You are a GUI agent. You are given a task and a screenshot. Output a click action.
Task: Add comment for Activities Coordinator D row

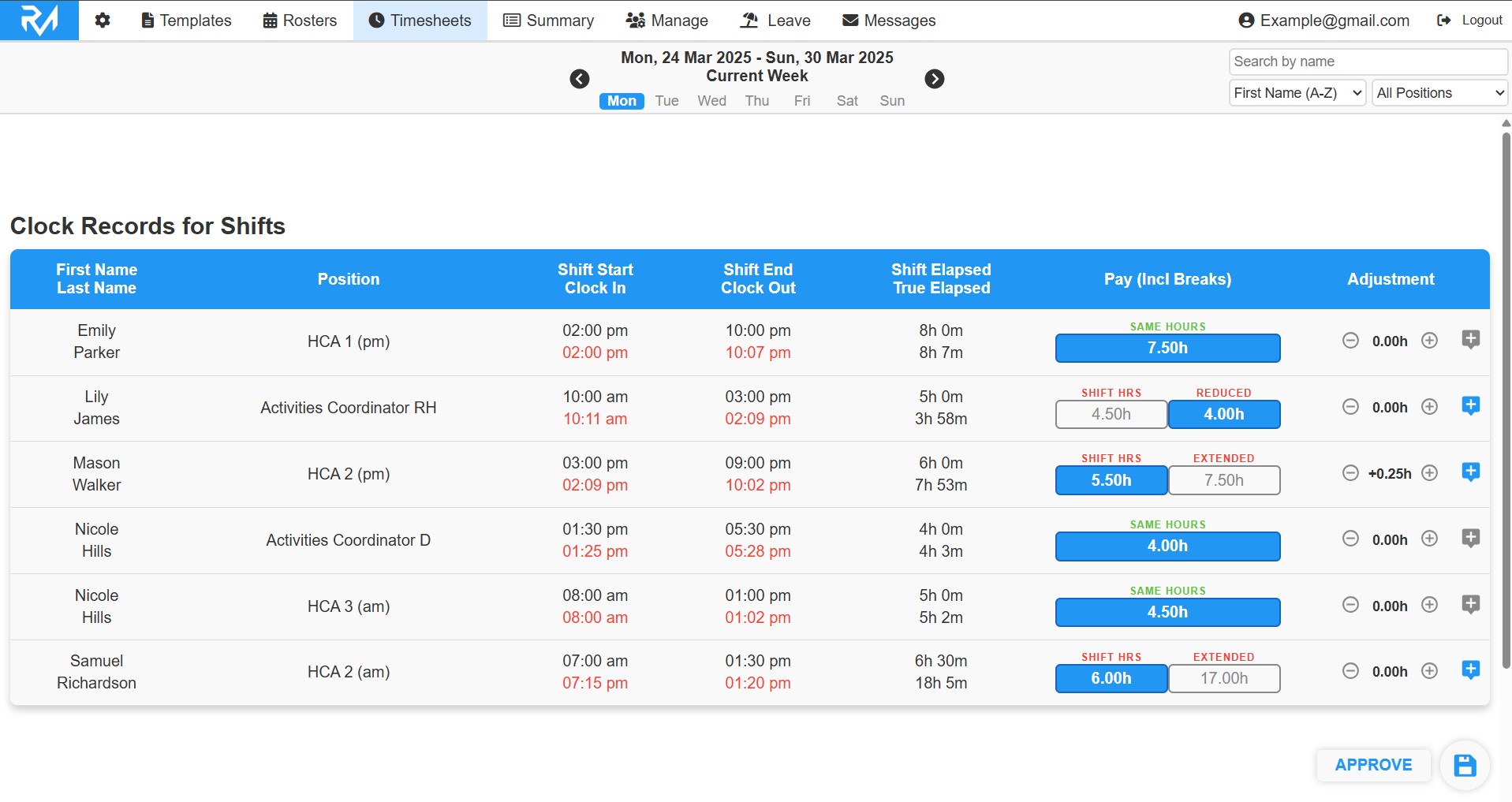[x=1470, y=539]
